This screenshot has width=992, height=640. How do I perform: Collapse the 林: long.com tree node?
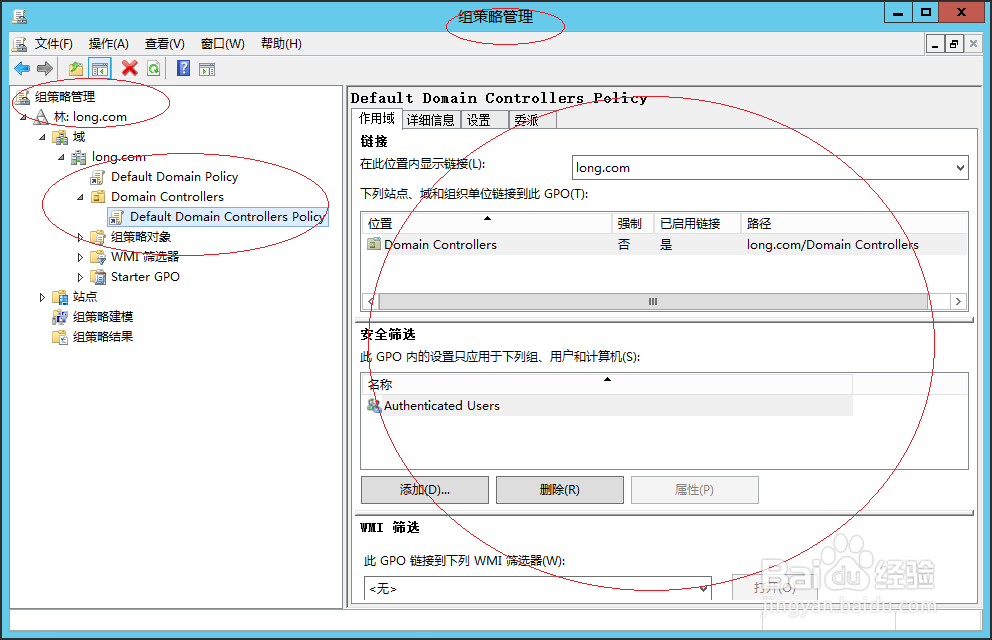tap(23, 117)
